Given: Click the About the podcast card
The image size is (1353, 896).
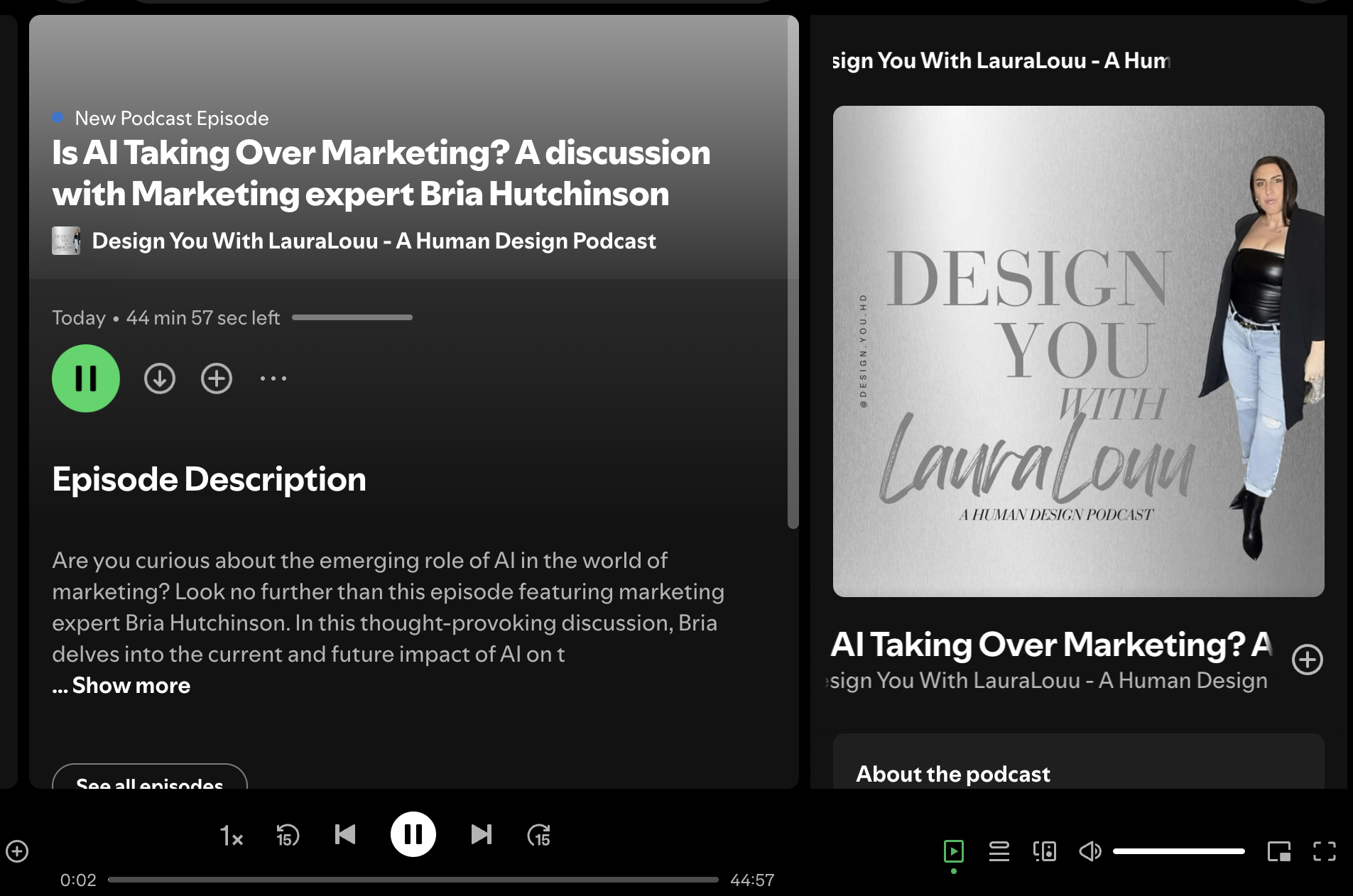Looking at the screenshot, I should tap(1079, 761).
